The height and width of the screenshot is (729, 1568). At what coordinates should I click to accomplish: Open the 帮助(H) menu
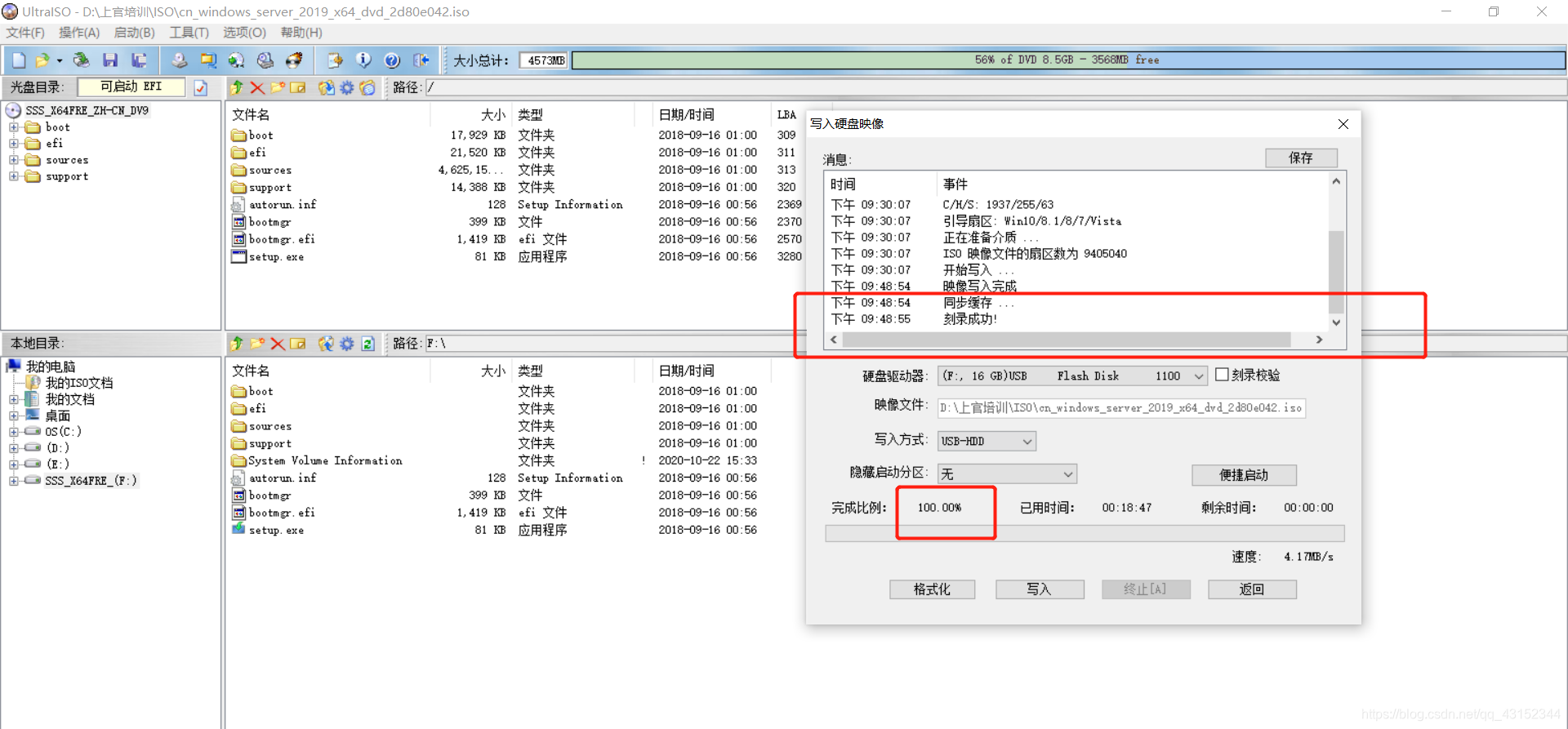pyautogui.click(x=301, y=33)
